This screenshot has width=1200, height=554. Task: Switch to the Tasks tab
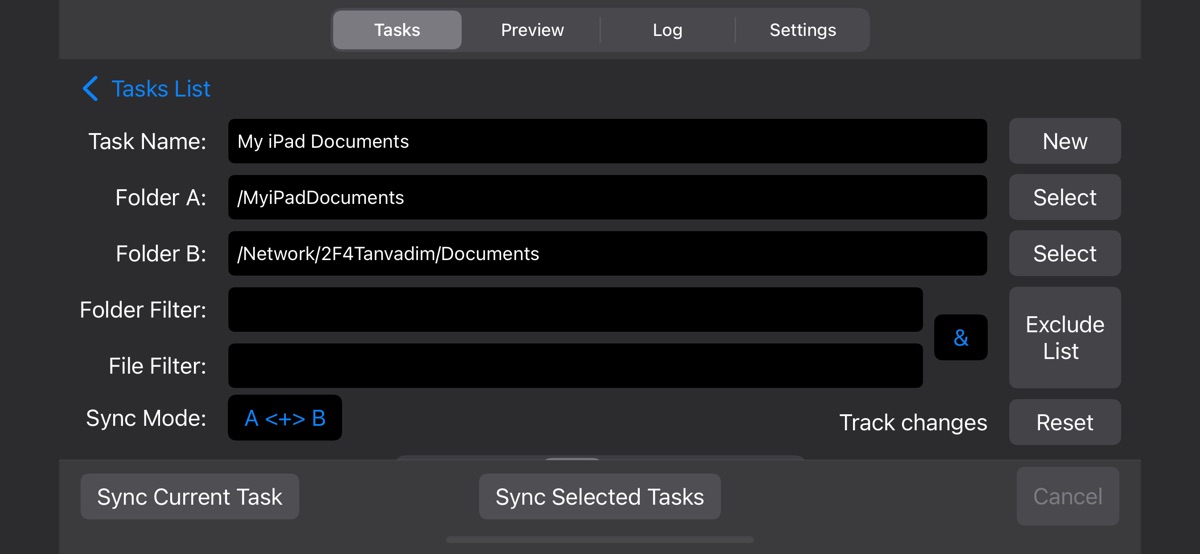[x=397, y=30]
